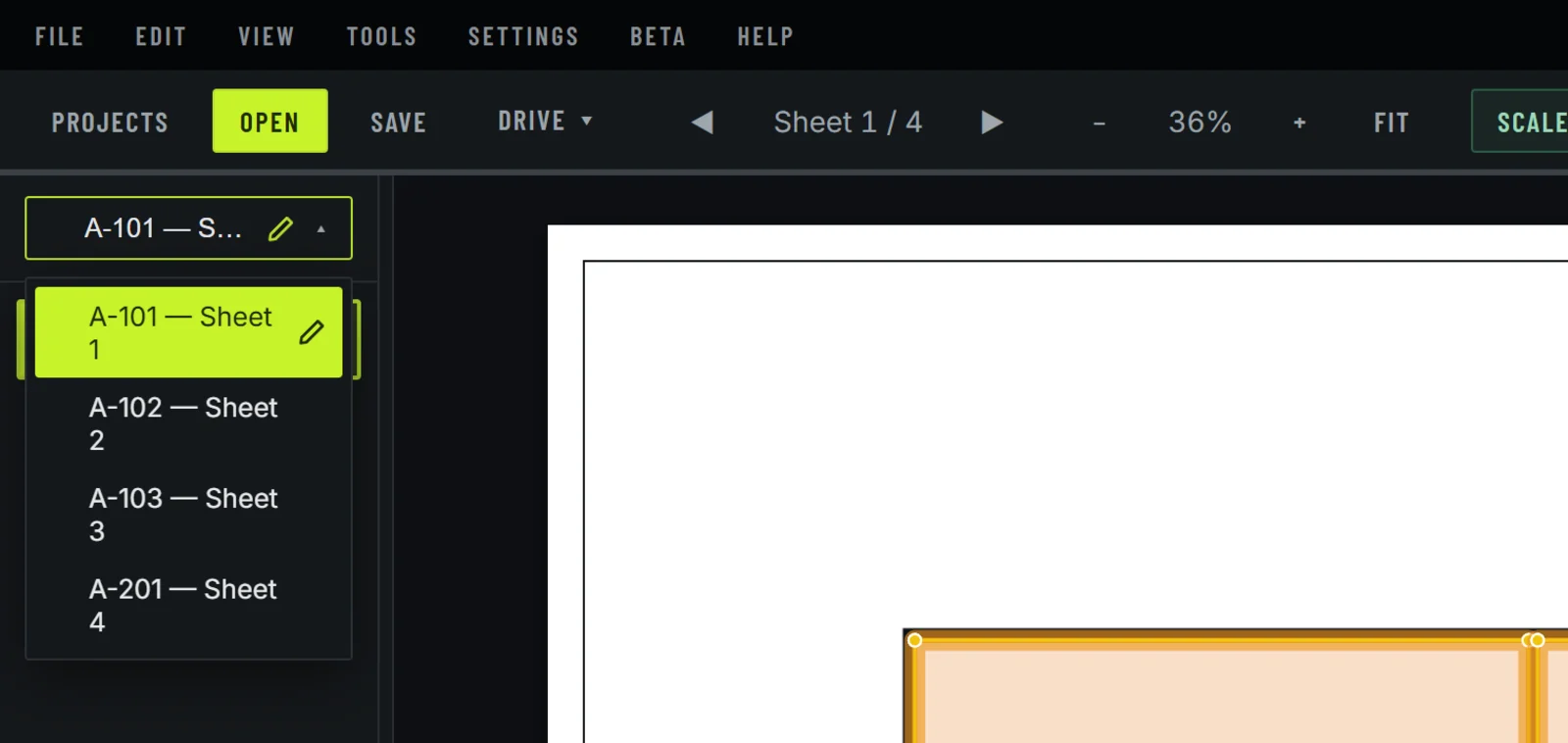Click the FIT button
1568x743 pixels.
(1391, 122)
